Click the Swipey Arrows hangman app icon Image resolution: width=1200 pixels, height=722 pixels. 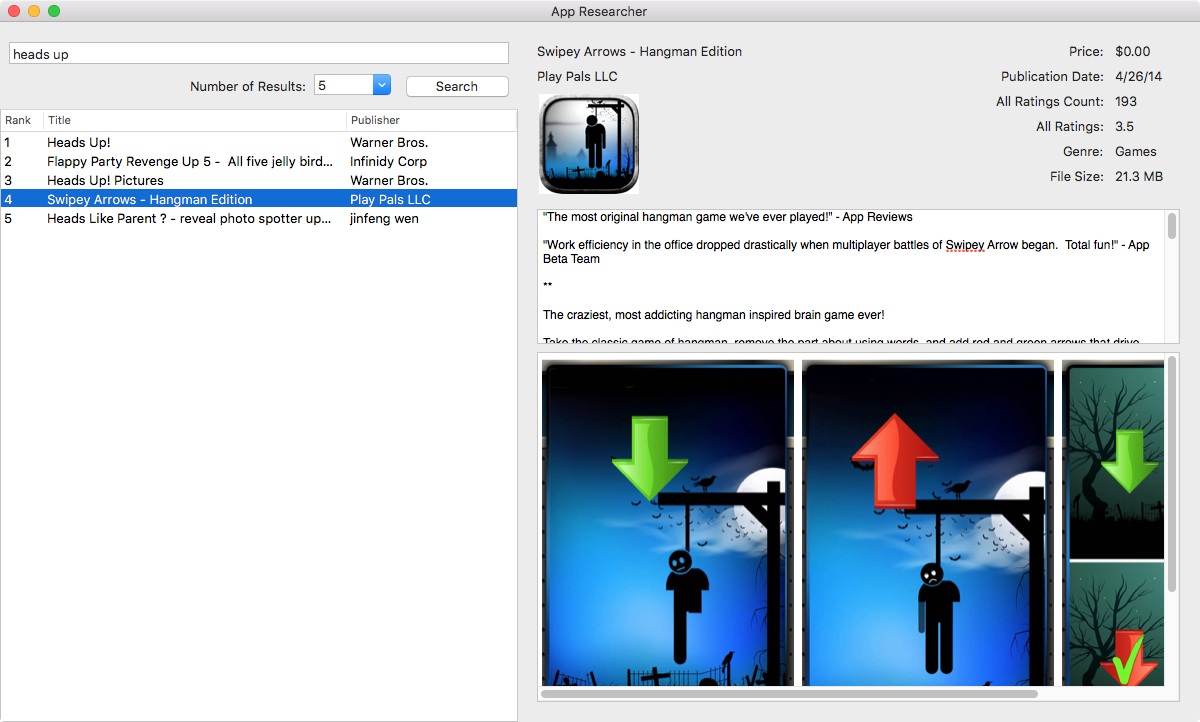click(x=589, y=144)
